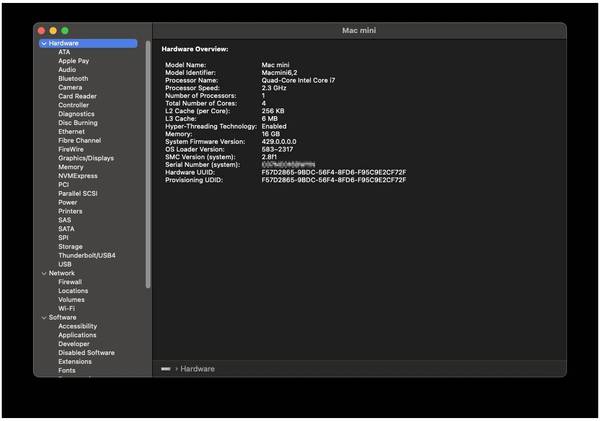The image size is (600, 421).
Task: Click OS Loader Version 583~2317
Action: (x=277, y=149)
